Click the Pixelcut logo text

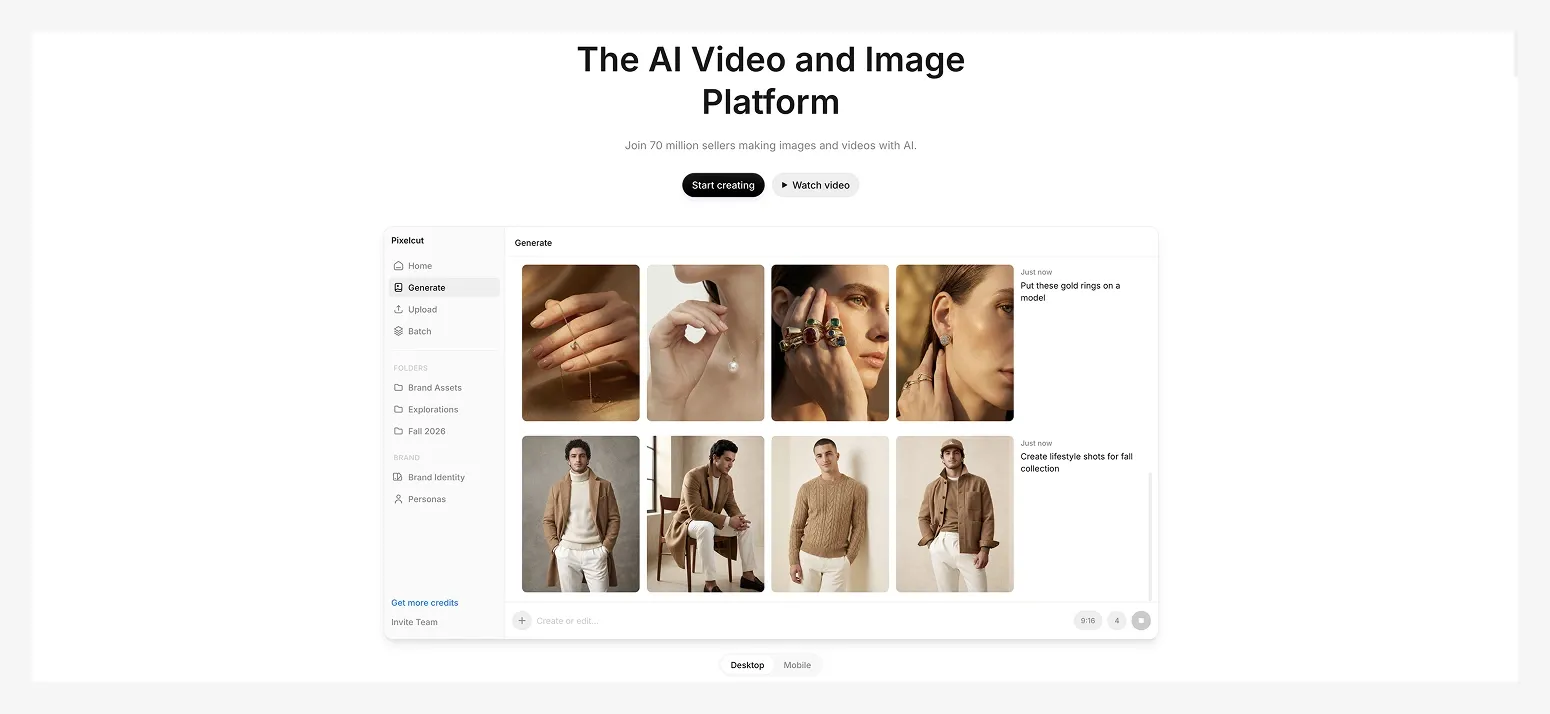pos(408,241)
